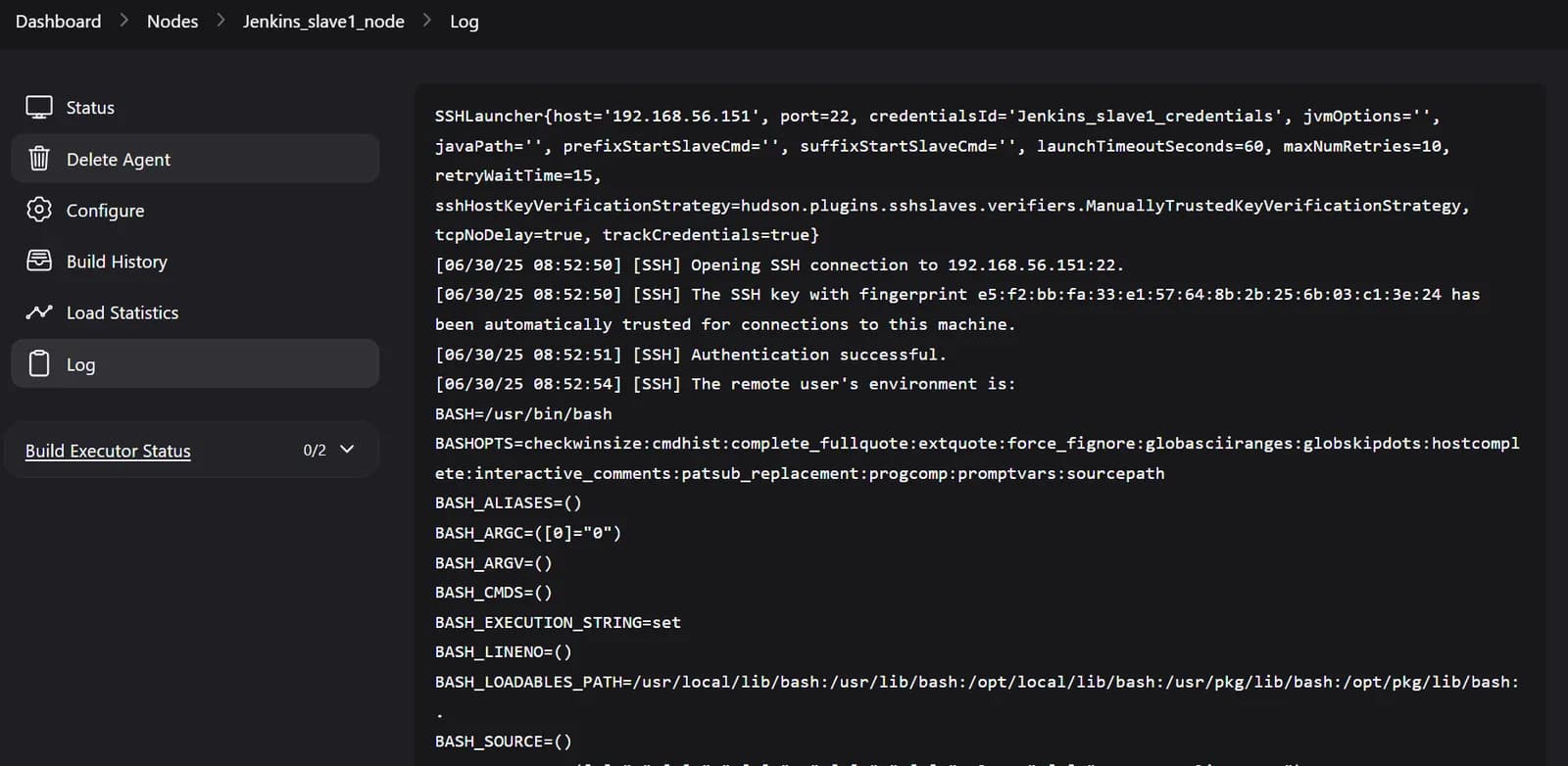The image size is (1568, 766).
Task: Click the Configure gear icon
Action: click(39, 210)
